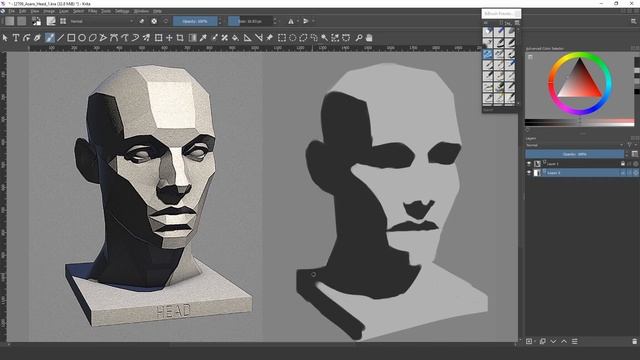The height and width of the screenshot is (360, 640).
Task: Select the Rectangular Selection tool
Action: (282, 38)
